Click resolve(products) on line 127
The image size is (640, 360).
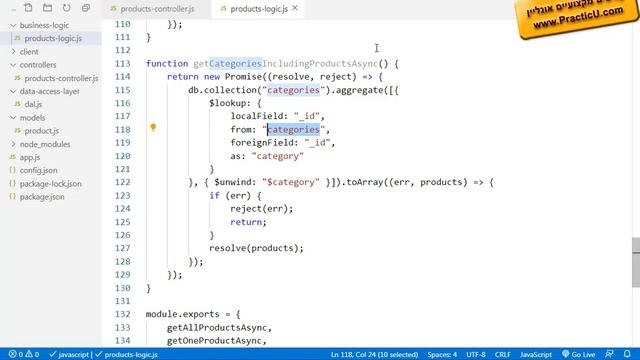253,248
